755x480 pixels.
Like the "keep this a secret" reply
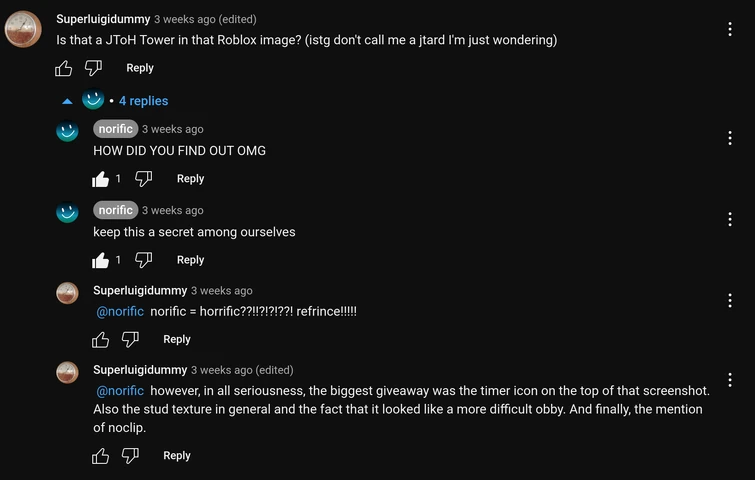click(x=100, y=260)
